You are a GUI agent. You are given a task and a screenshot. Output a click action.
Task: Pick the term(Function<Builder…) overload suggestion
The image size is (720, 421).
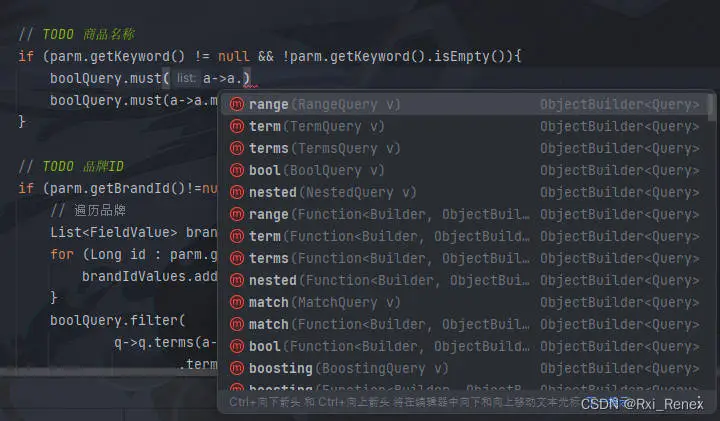[465, 236]
